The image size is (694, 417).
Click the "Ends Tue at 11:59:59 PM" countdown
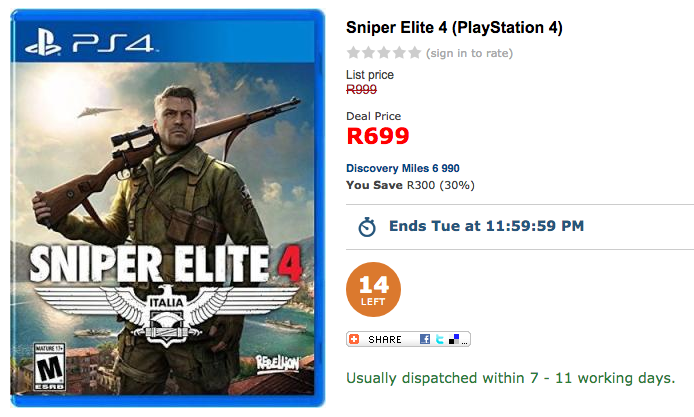(486, 226)
